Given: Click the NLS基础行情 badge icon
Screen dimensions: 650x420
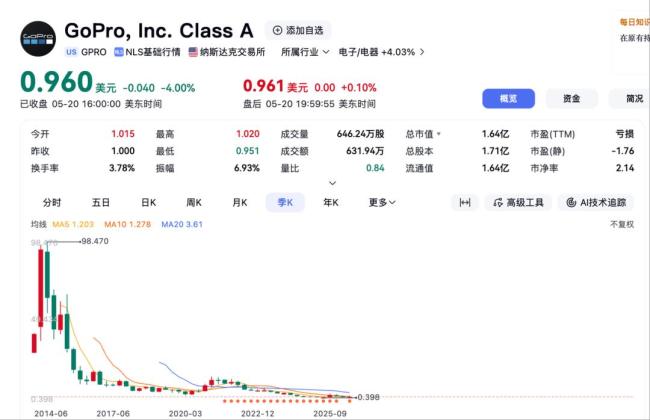Looking at the screenshot, I should 119,52.
